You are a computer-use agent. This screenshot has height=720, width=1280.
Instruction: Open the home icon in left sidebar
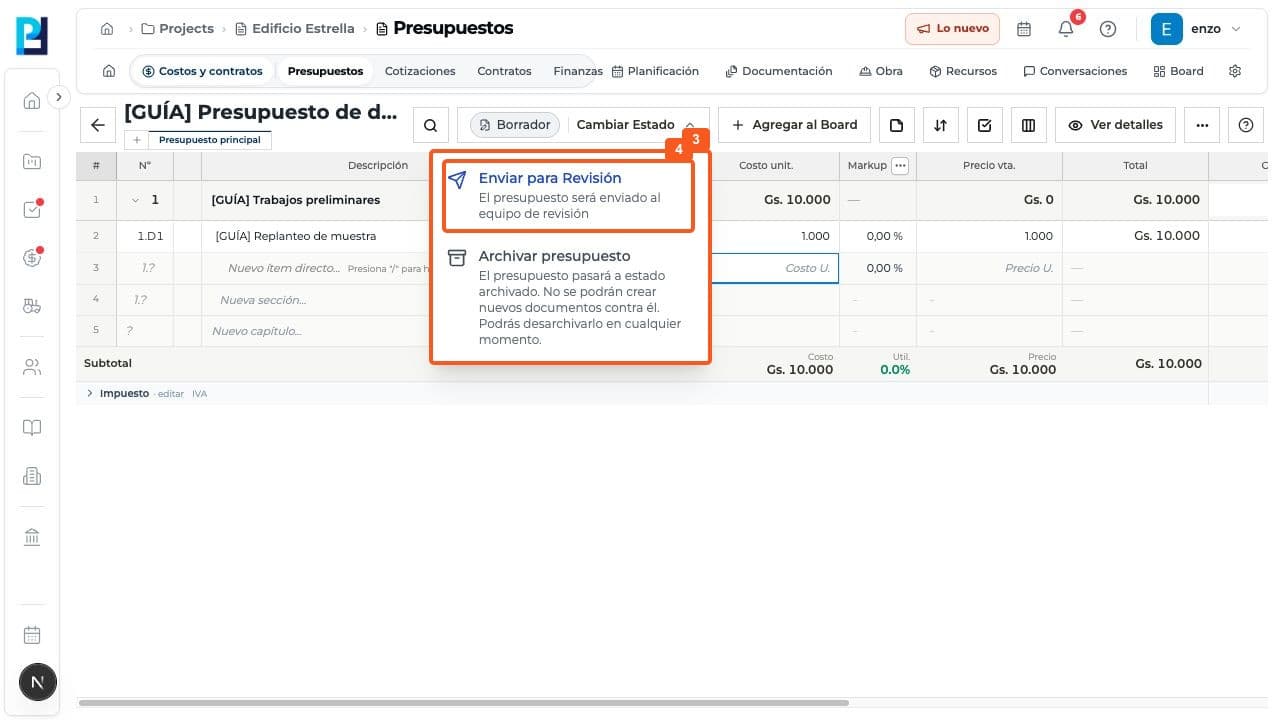[32, 100]
